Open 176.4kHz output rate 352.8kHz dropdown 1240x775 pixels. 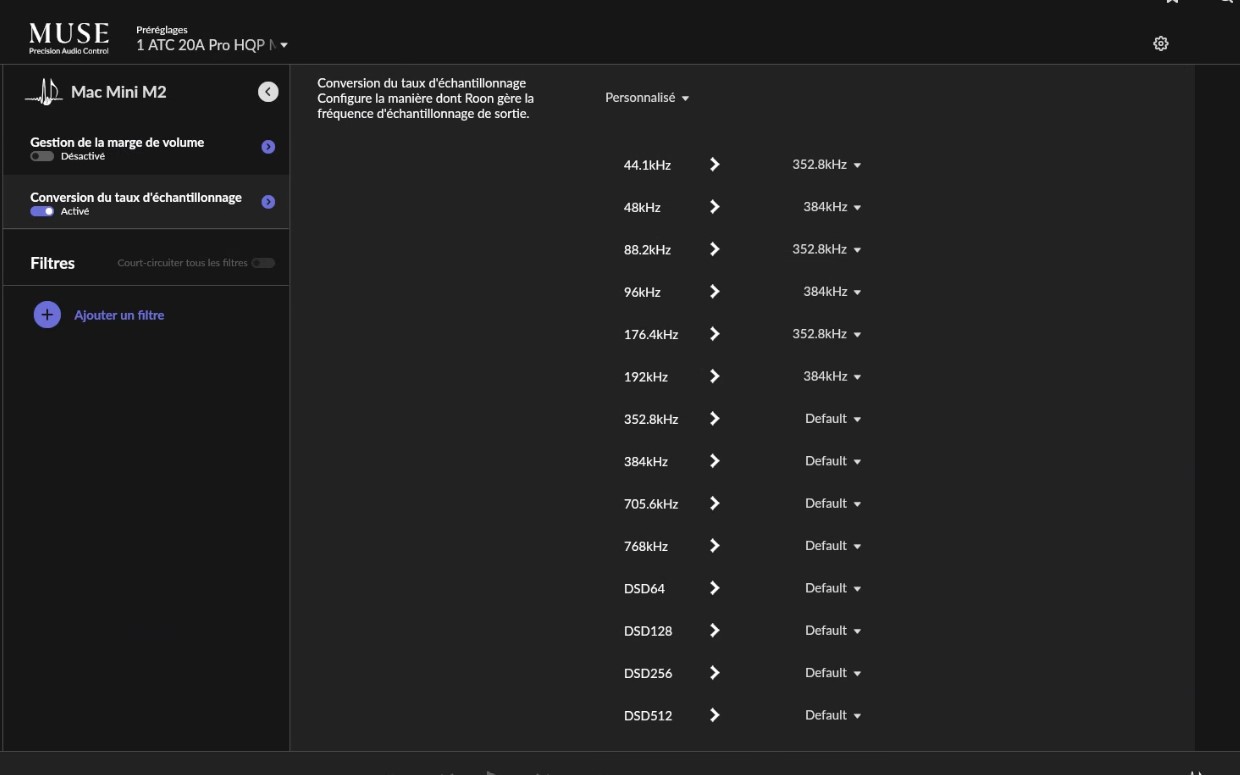click(826, 334)
